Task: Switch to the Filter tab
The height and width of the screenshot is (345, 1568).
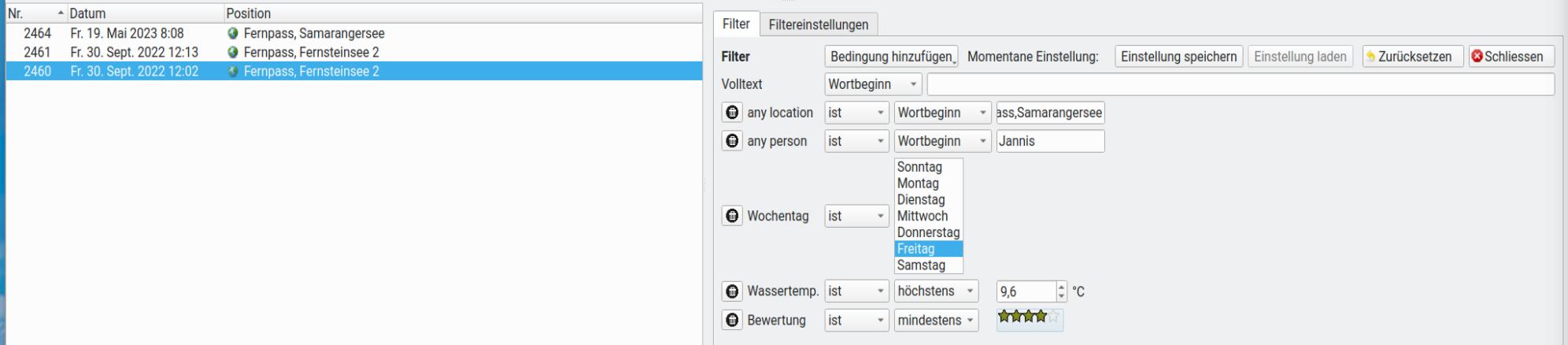Action: [x=736, y=24]
